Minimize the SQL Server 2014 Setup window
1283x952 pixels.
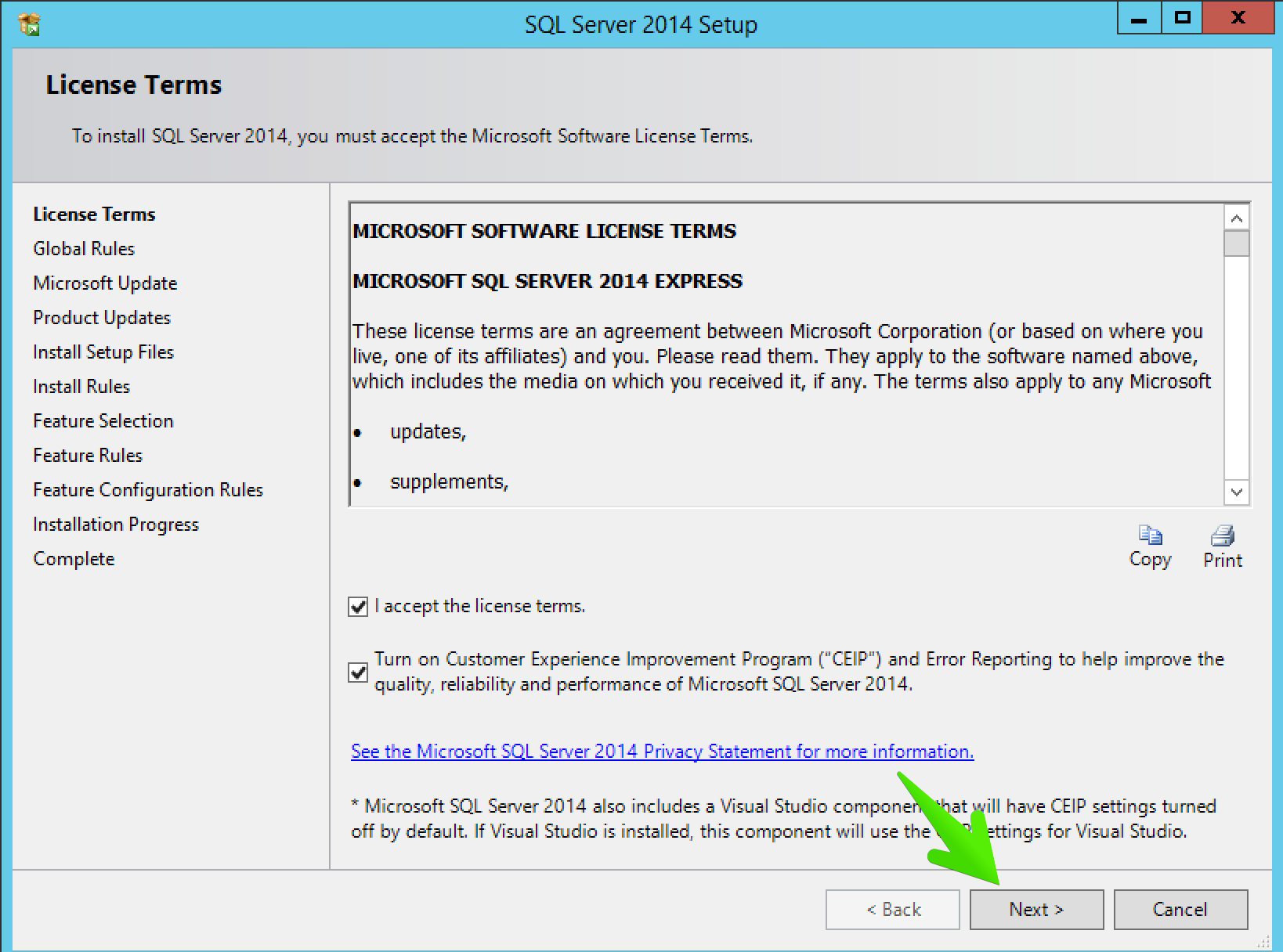[x=1139, y=19]
